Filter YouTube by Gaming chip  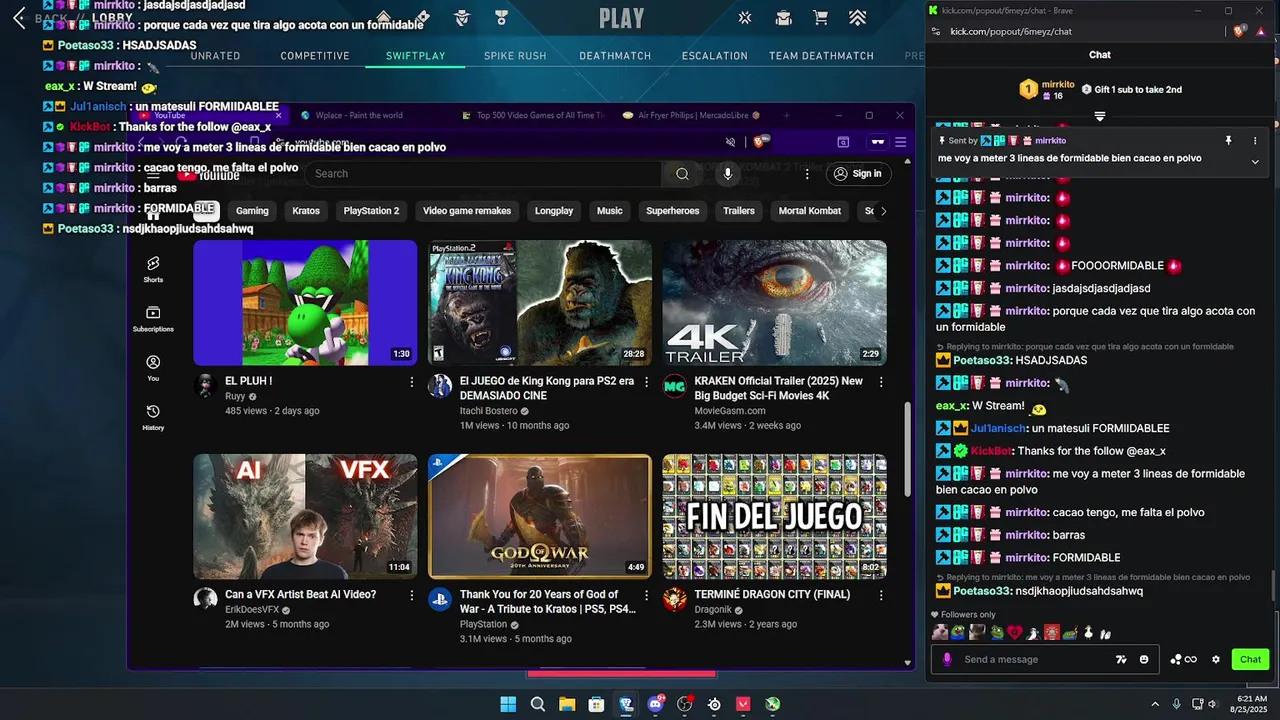click(252, 211)
